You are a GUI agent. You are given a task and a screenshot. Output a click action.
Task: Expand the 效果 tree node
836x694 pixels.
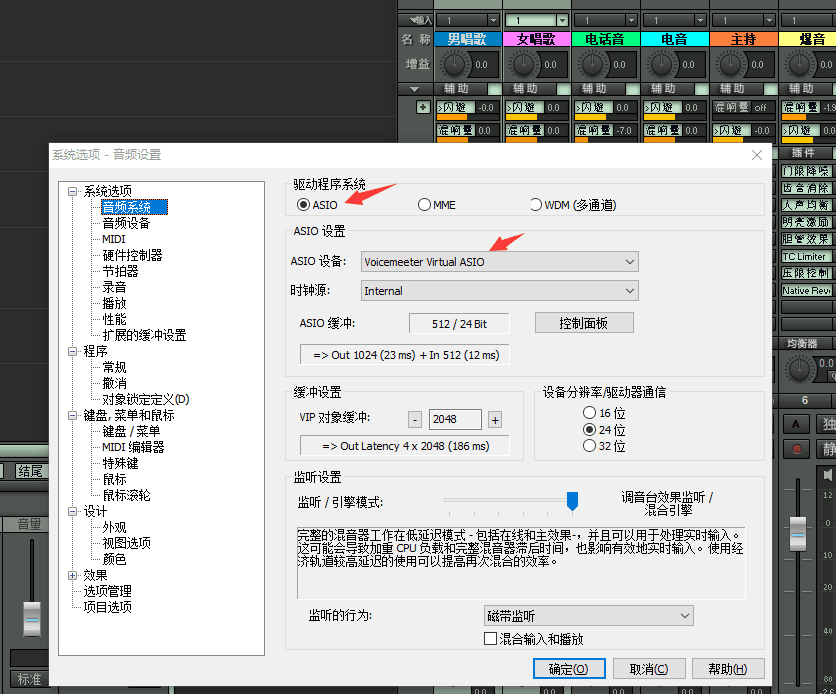click(x=73, y=575)
